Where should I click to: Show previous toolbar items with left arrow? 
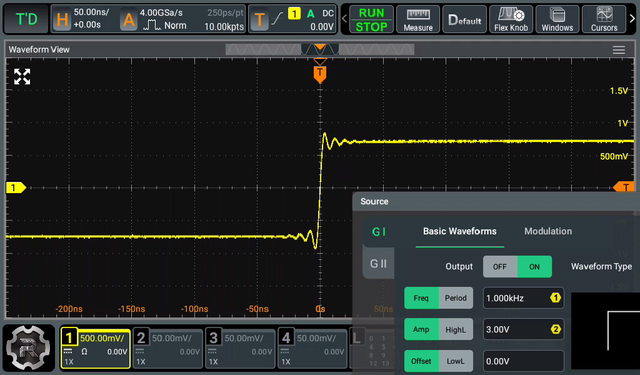(344, 19)
